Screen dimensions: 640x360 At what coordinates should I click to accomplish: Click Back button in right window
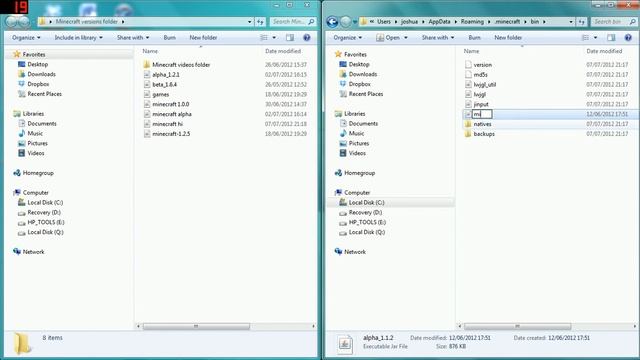coord(332,22)
